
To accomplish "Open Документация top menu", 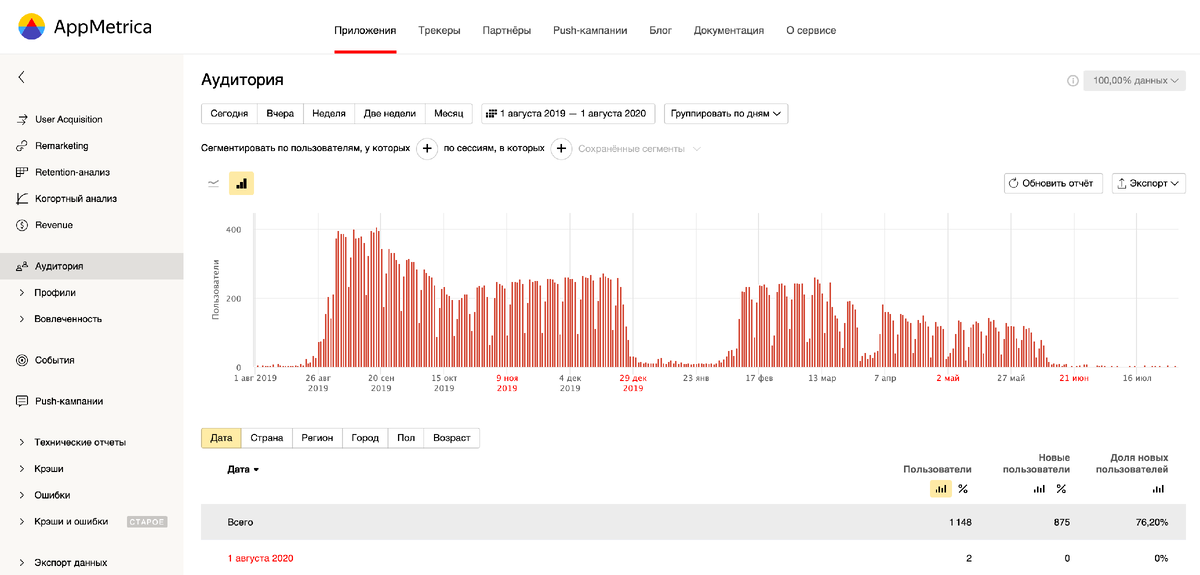I will click(x=729, y=30).
